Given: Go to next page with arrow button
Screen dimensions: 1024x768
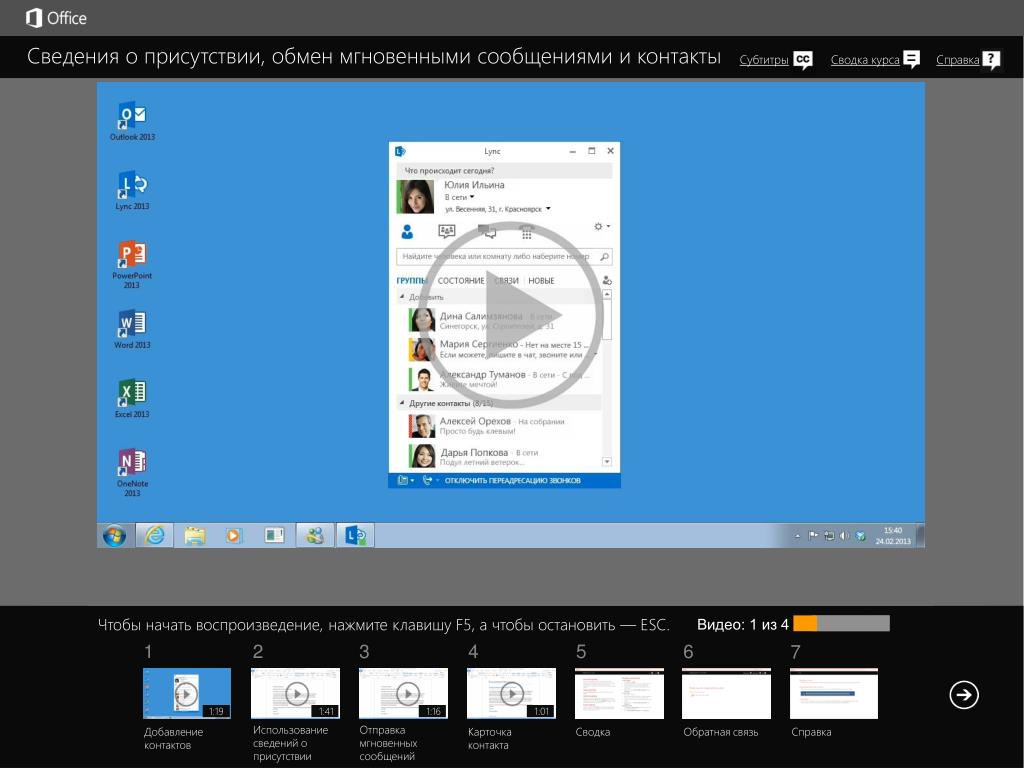Looking at the screenshot, I should [963, 694].
